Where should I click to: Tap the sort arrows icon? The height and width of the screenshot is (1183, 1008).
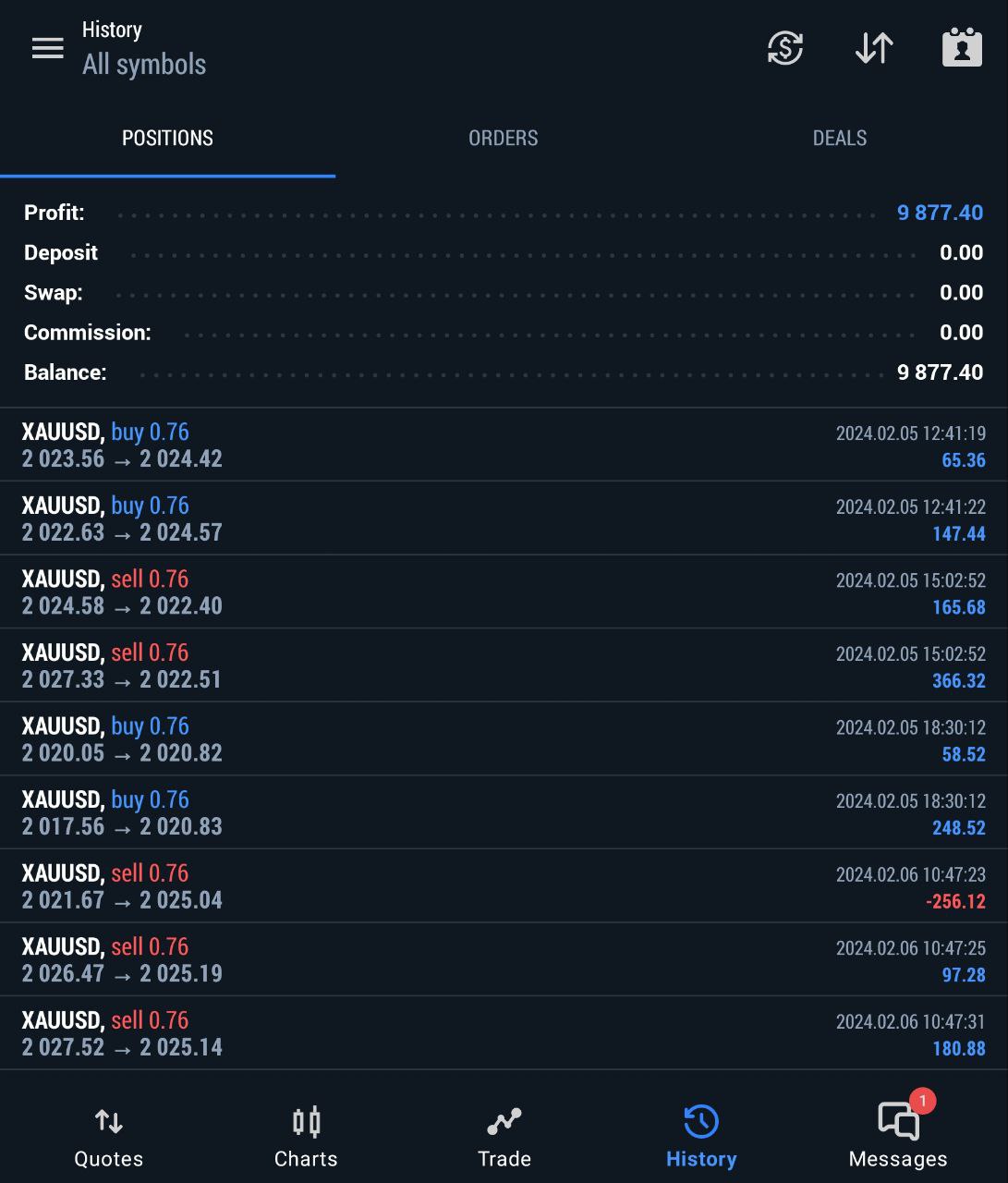873,48
